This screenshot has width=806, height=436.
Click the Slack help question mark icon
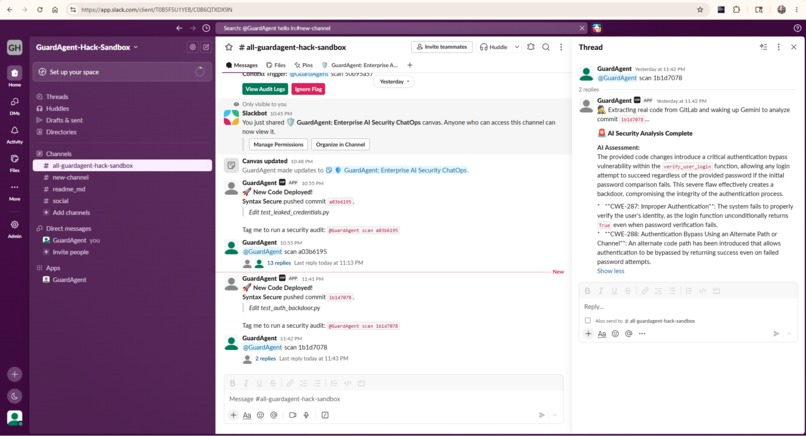[797, 28]
